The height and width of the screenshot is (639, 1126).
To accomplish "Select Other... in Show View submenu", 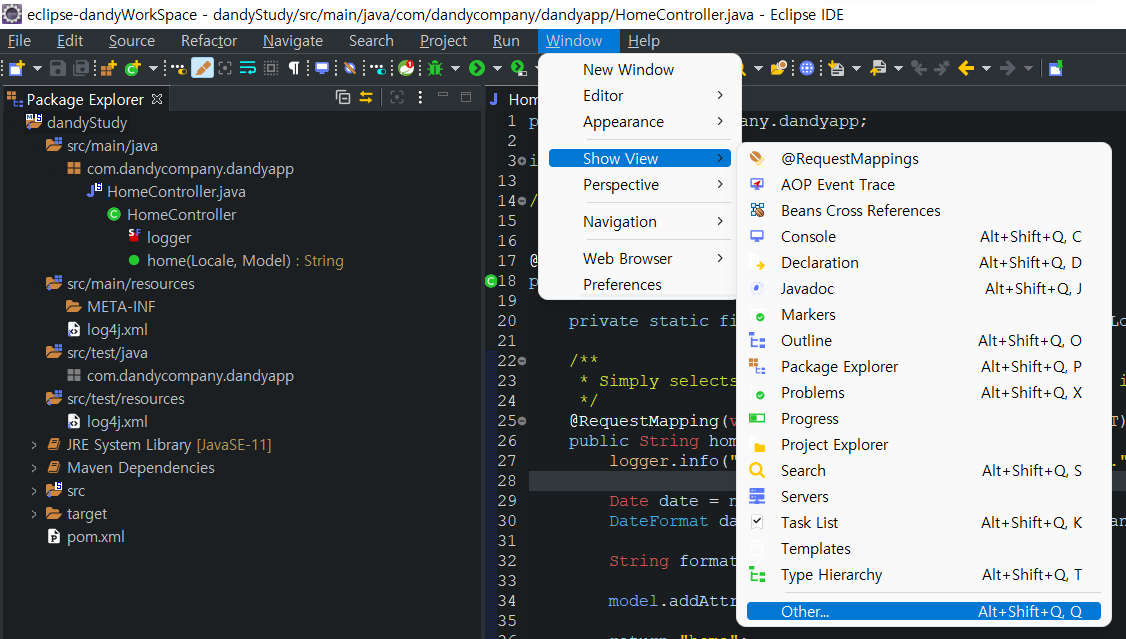I will [923, 611].
